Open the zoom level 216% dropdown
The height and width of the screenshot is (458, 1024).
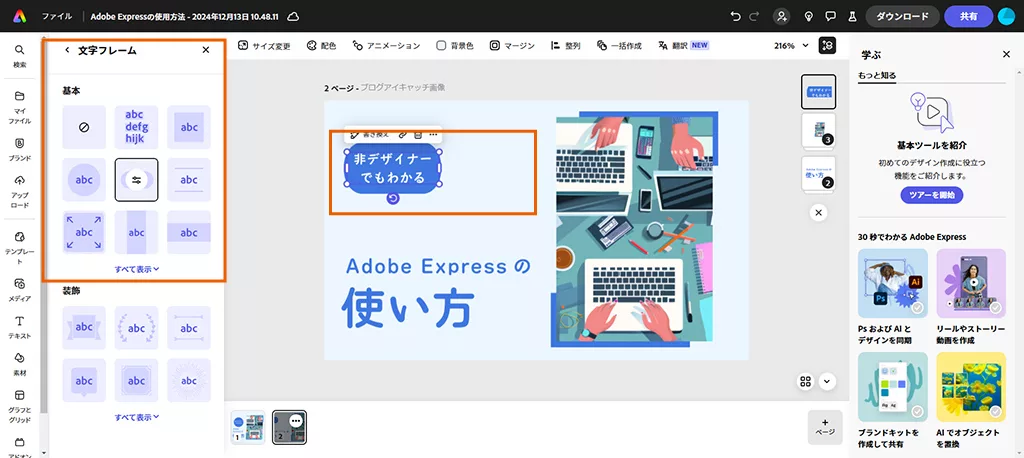click(x=791, y=46)
